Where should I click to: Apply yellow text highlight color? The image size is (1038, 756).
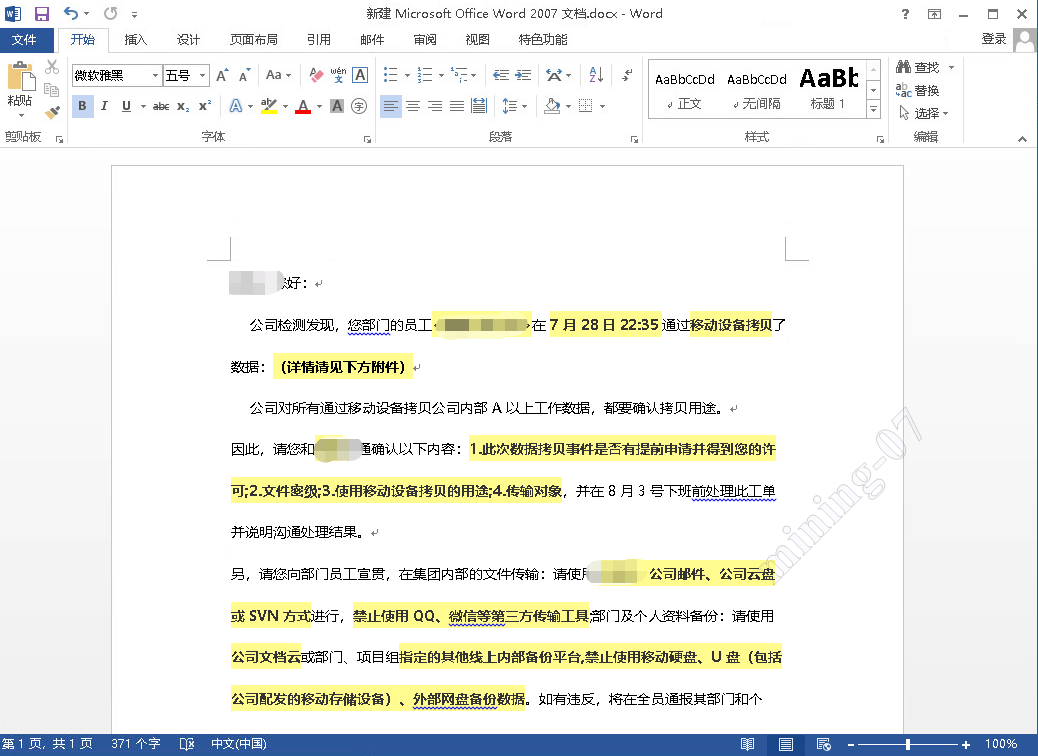270,105
